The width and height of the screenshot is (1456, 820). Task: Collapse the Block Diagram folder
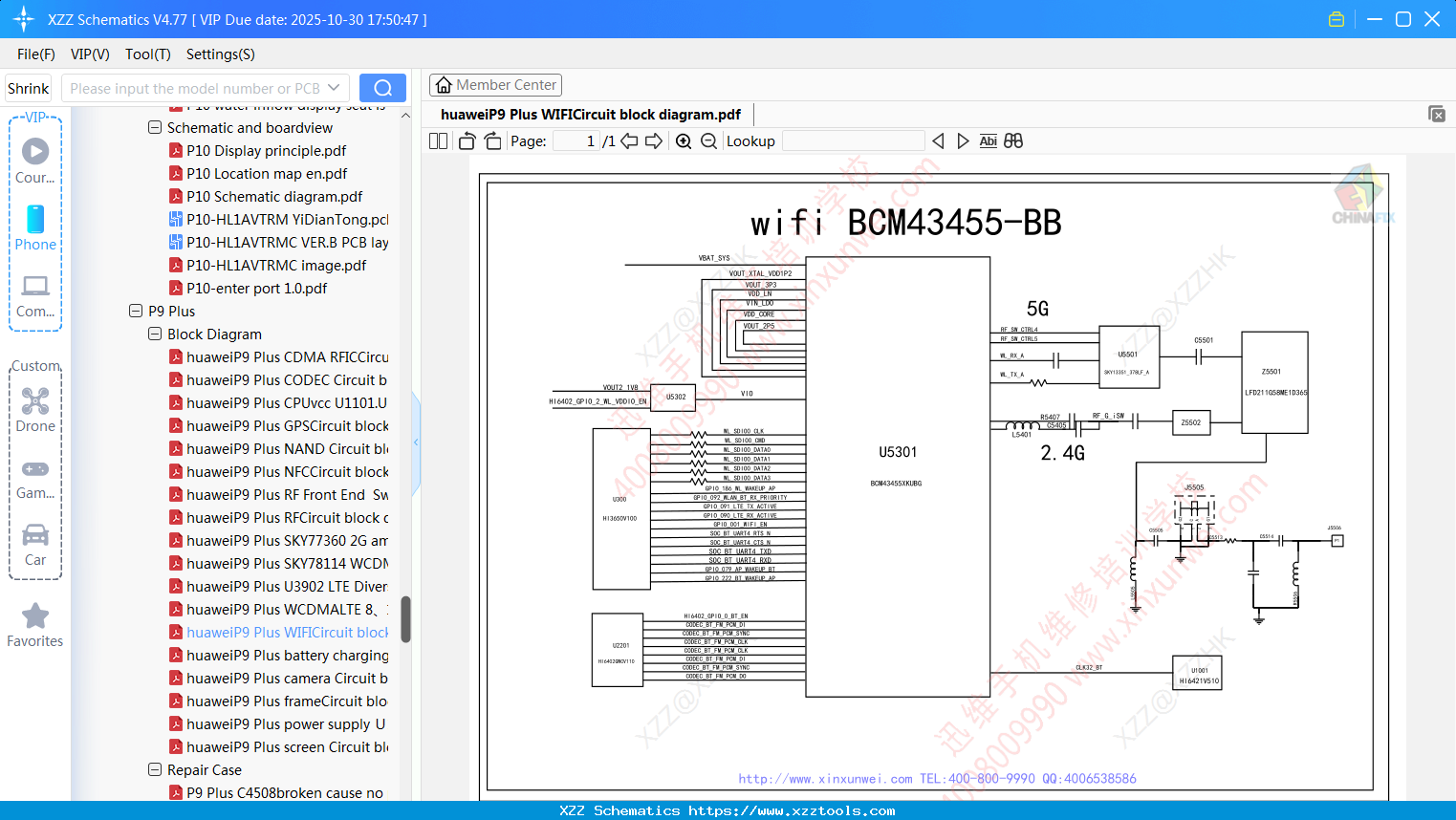tap(155, 334)
